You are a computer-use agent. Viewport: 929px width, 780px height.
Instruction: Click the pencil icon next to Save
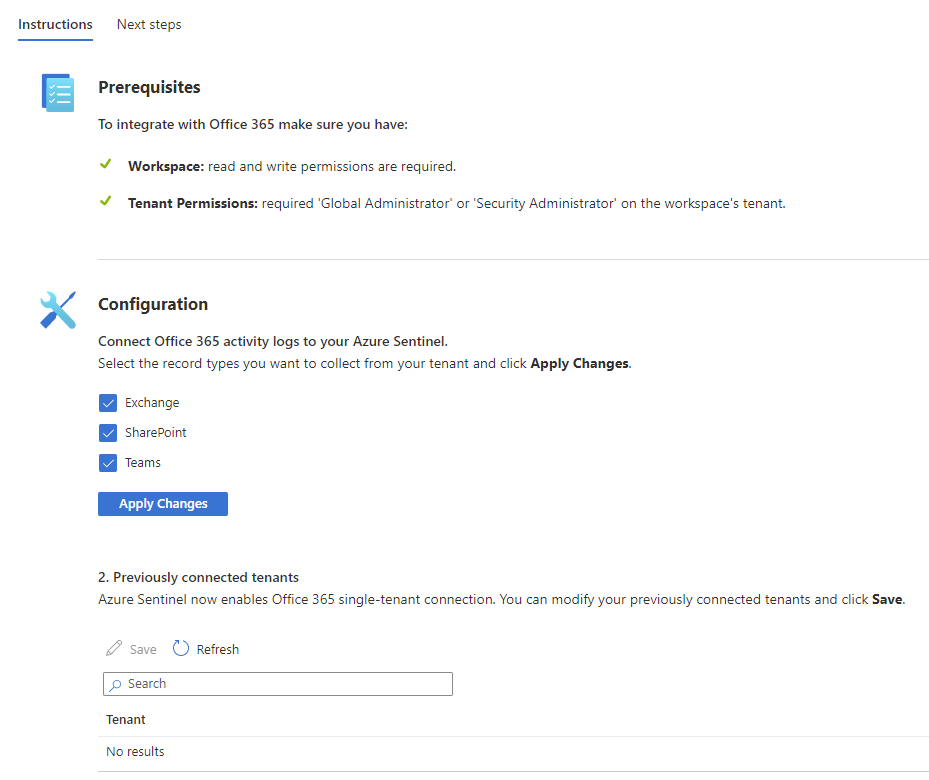click(x=114, y=649)
